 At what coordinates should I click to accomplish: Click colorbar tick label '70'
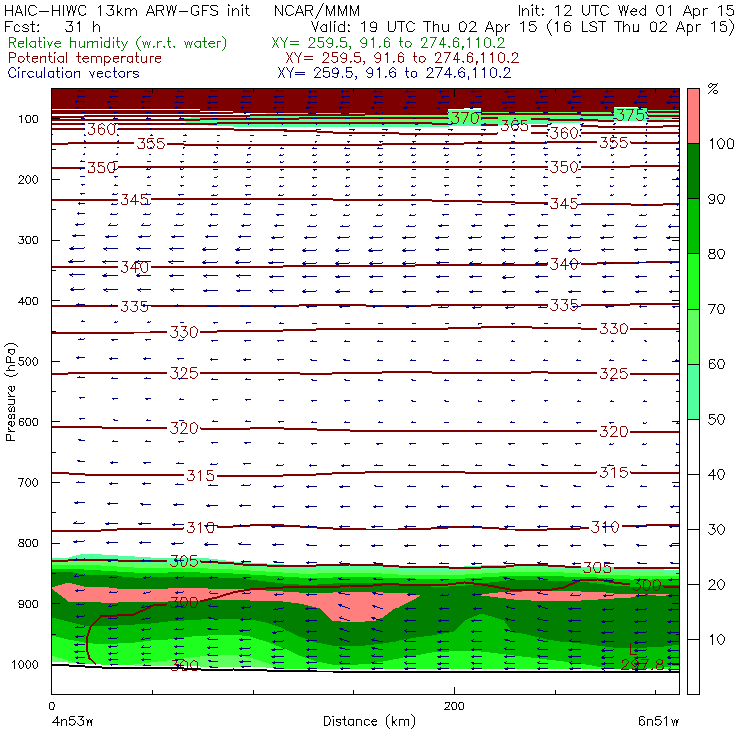(x=716, y=309)
